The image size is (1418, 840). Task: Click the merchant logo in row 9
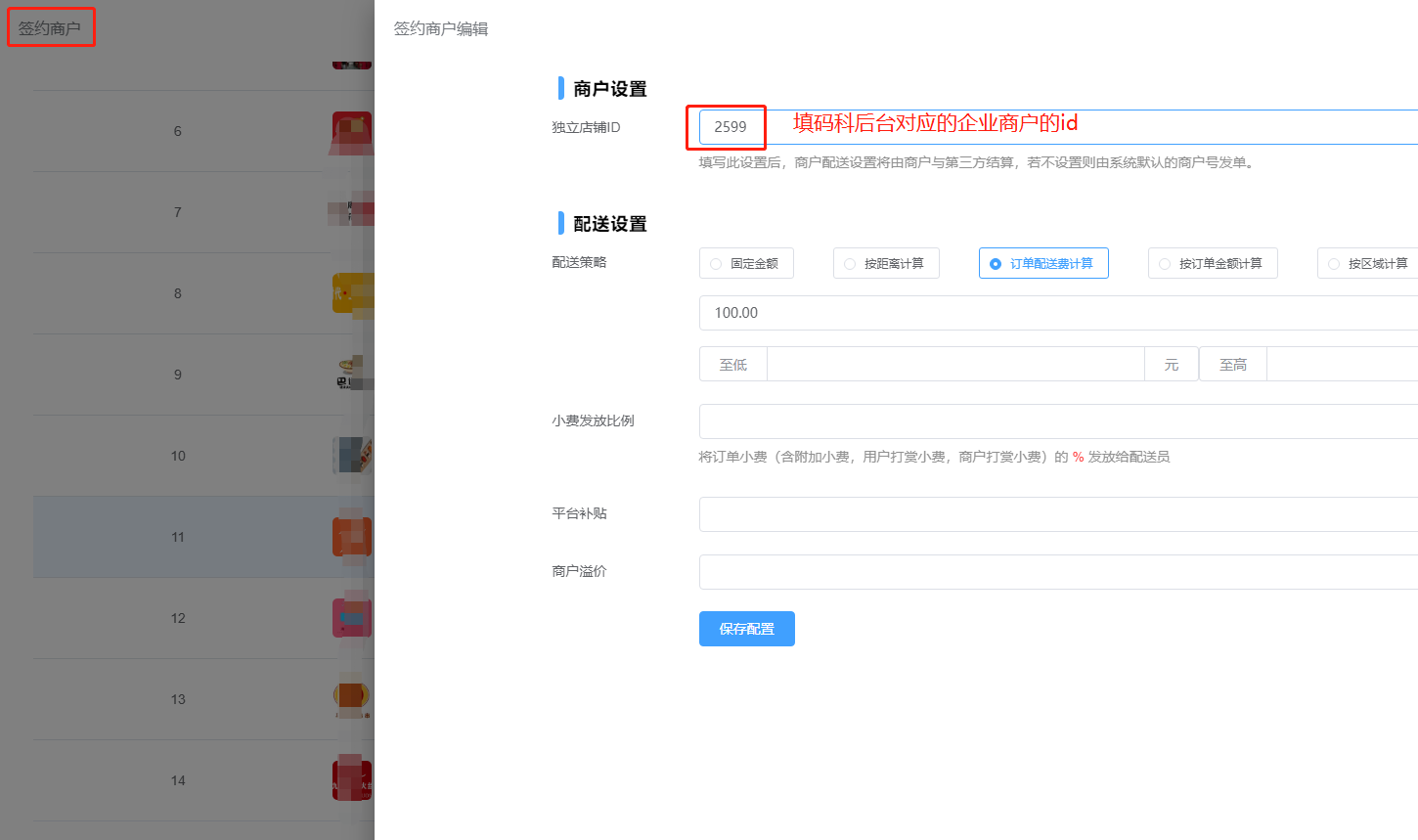[352, 374]
